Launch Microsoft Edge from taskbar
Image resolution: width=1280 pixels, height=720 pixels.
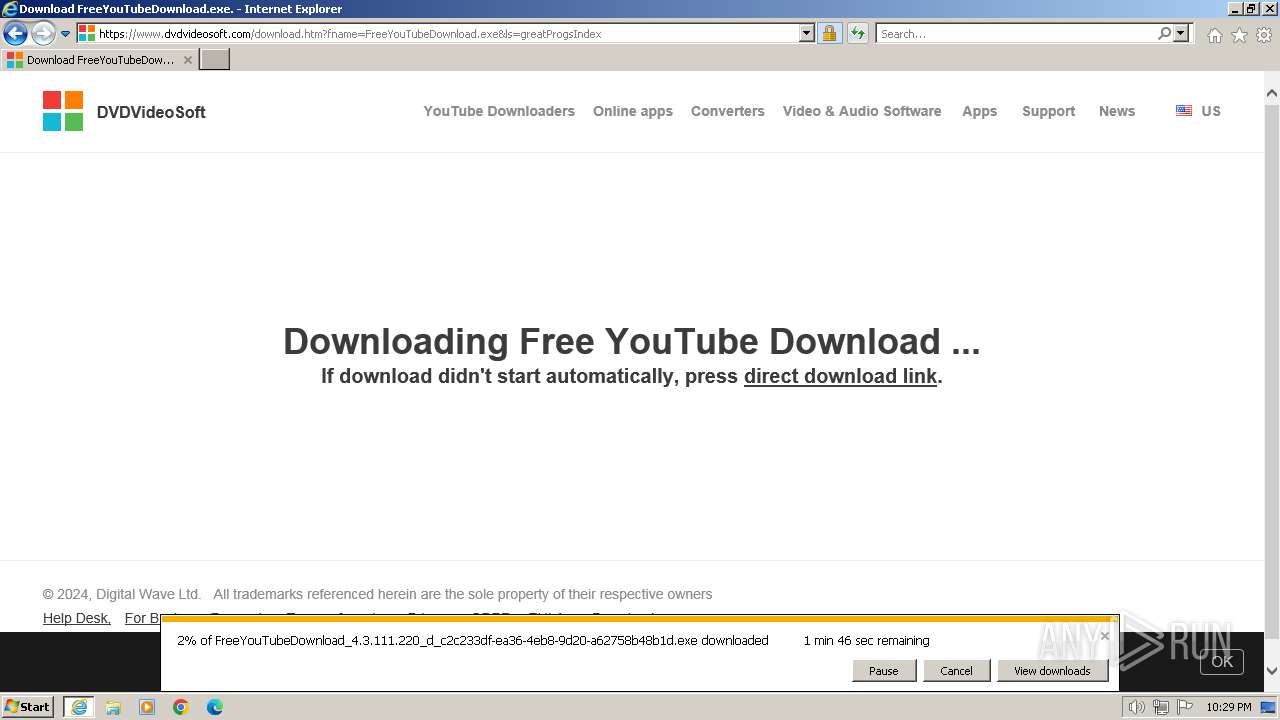(215, 707)
